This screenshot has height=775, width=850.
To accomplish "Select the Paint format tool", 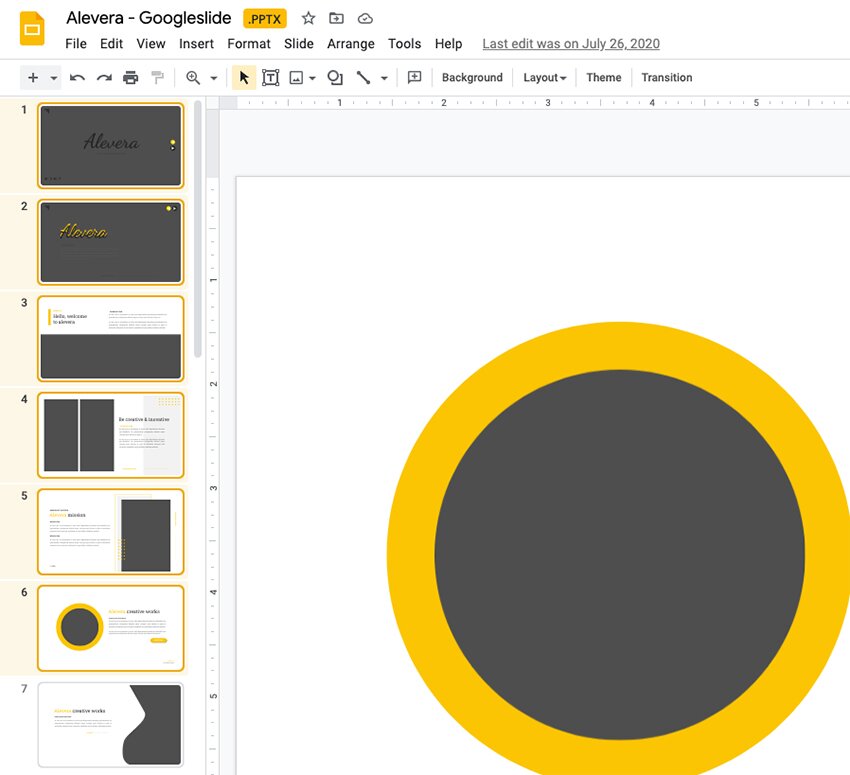I will pos(157,78).
